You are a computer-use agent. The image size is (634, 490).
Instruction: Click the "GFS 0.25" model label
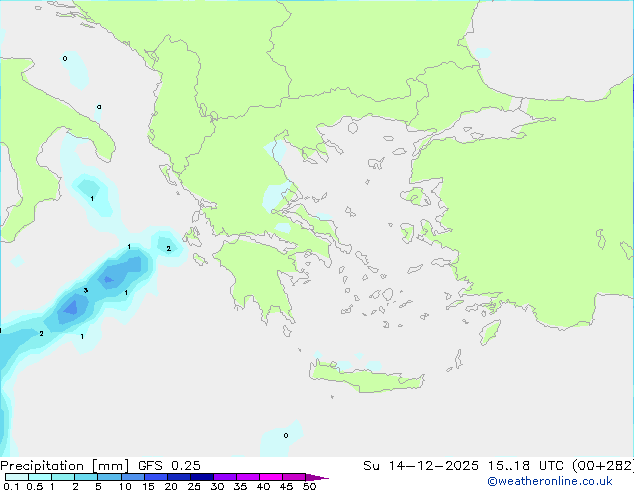tap(169, 466)
